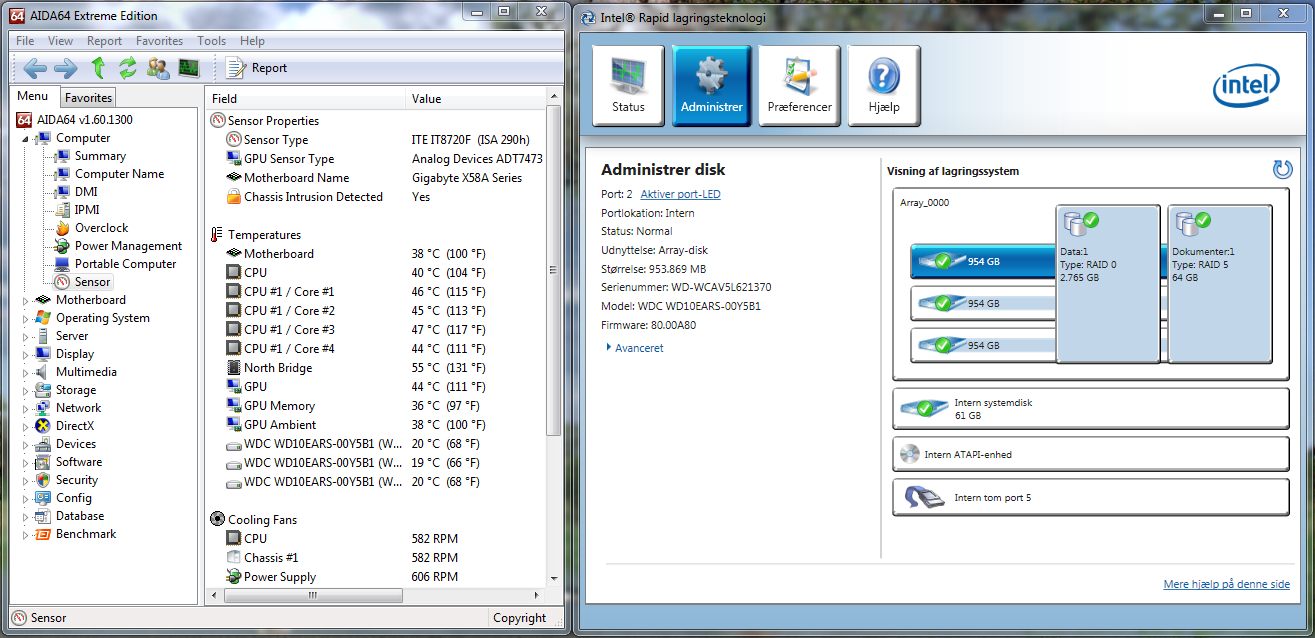Open Mere hjælp på denne side link
1315x638 pixels.
[x=1226, y=584]
